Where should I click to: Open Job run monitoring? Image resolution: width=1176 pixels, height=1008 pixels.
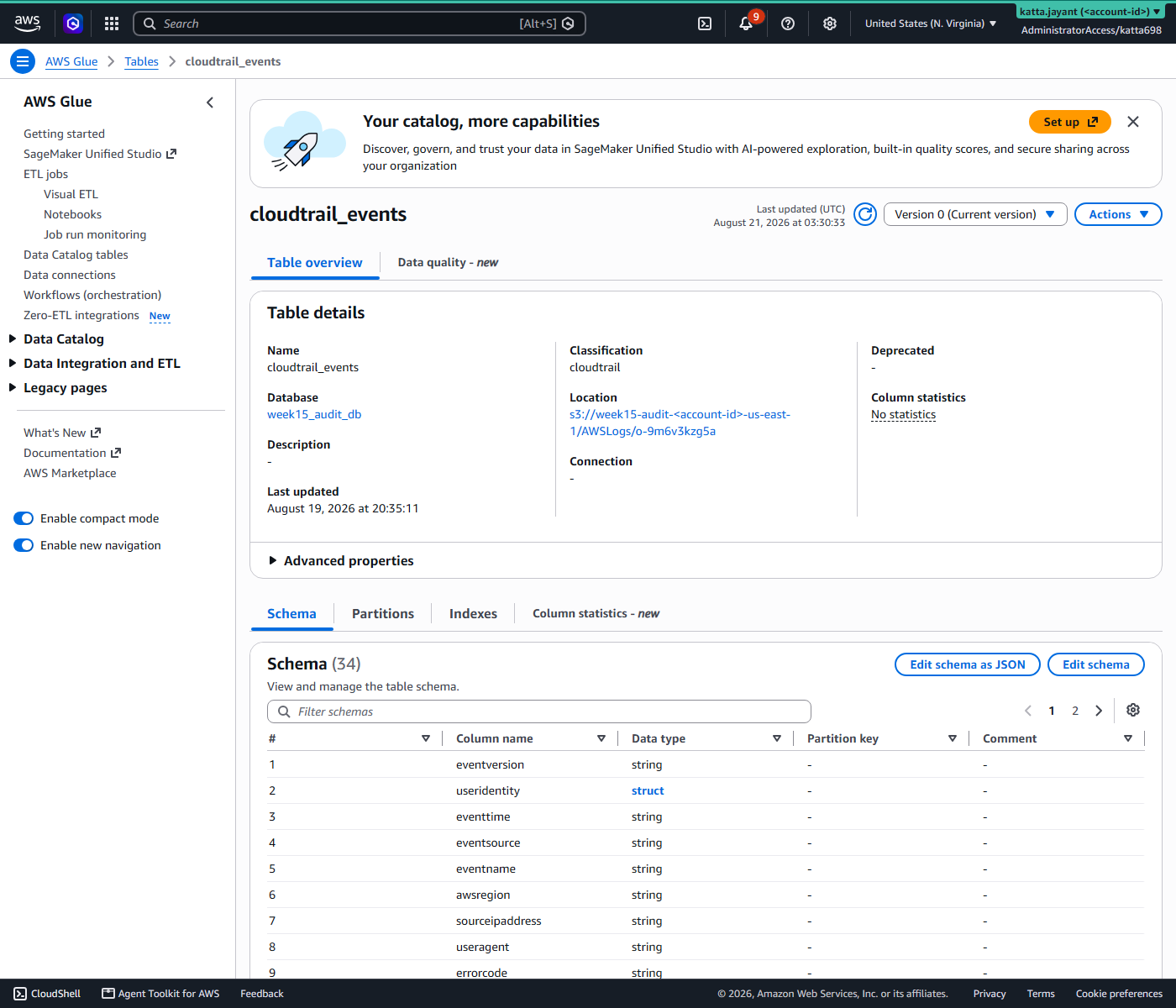point(95,234)
